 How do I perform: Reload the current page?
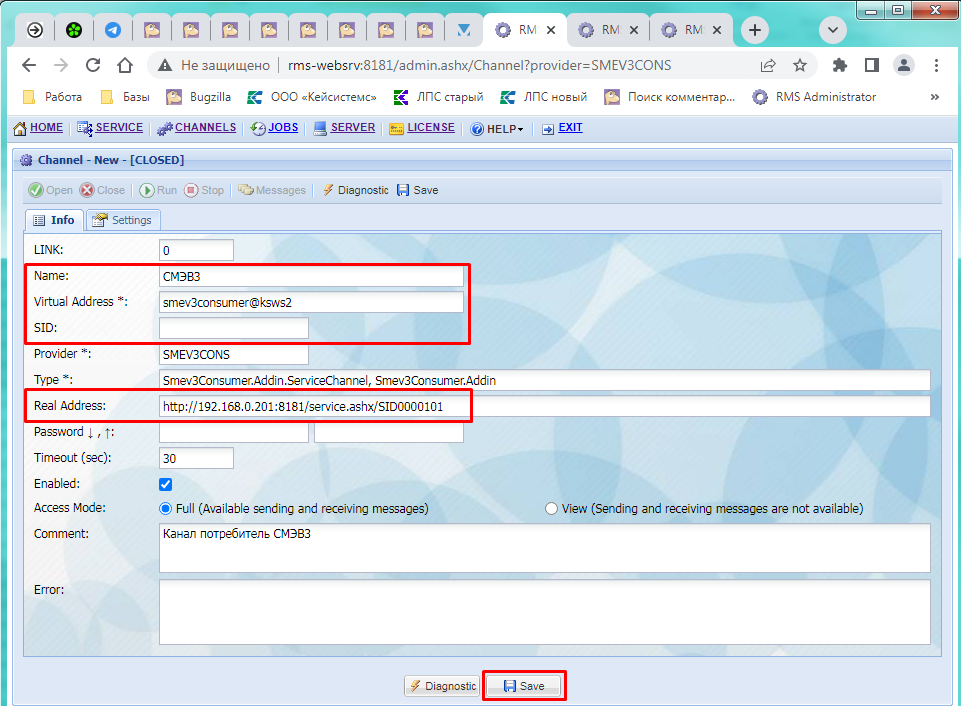[x=93, y=65]
